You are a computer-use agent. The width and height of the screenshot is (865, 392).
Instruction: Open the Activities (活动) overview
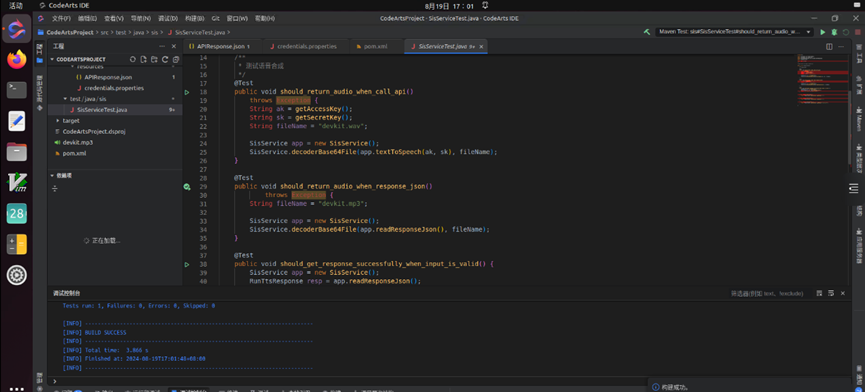[16, 6]
